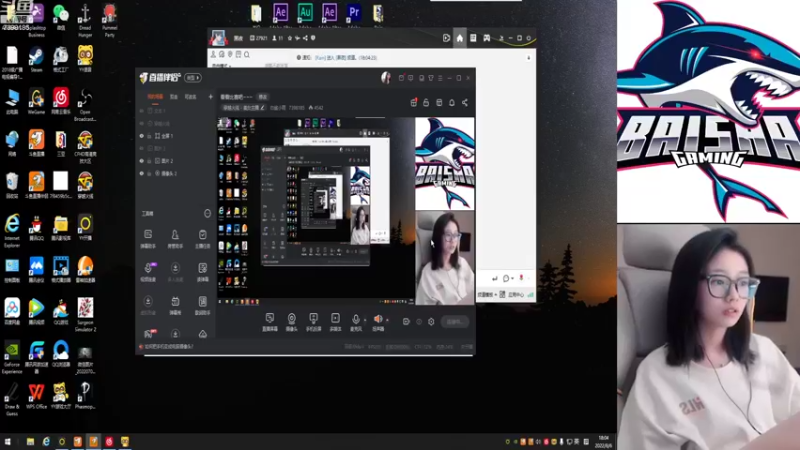Switch to the second scene tab
Screen dimensions: 800x450
[173, 96]
